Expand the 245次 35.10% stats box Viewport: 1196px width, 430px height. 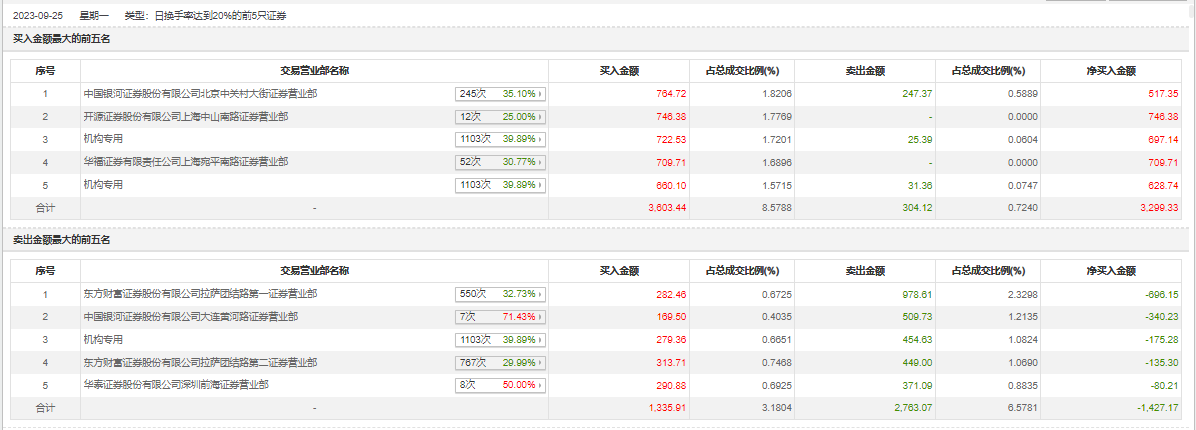(x=500, y=94)
